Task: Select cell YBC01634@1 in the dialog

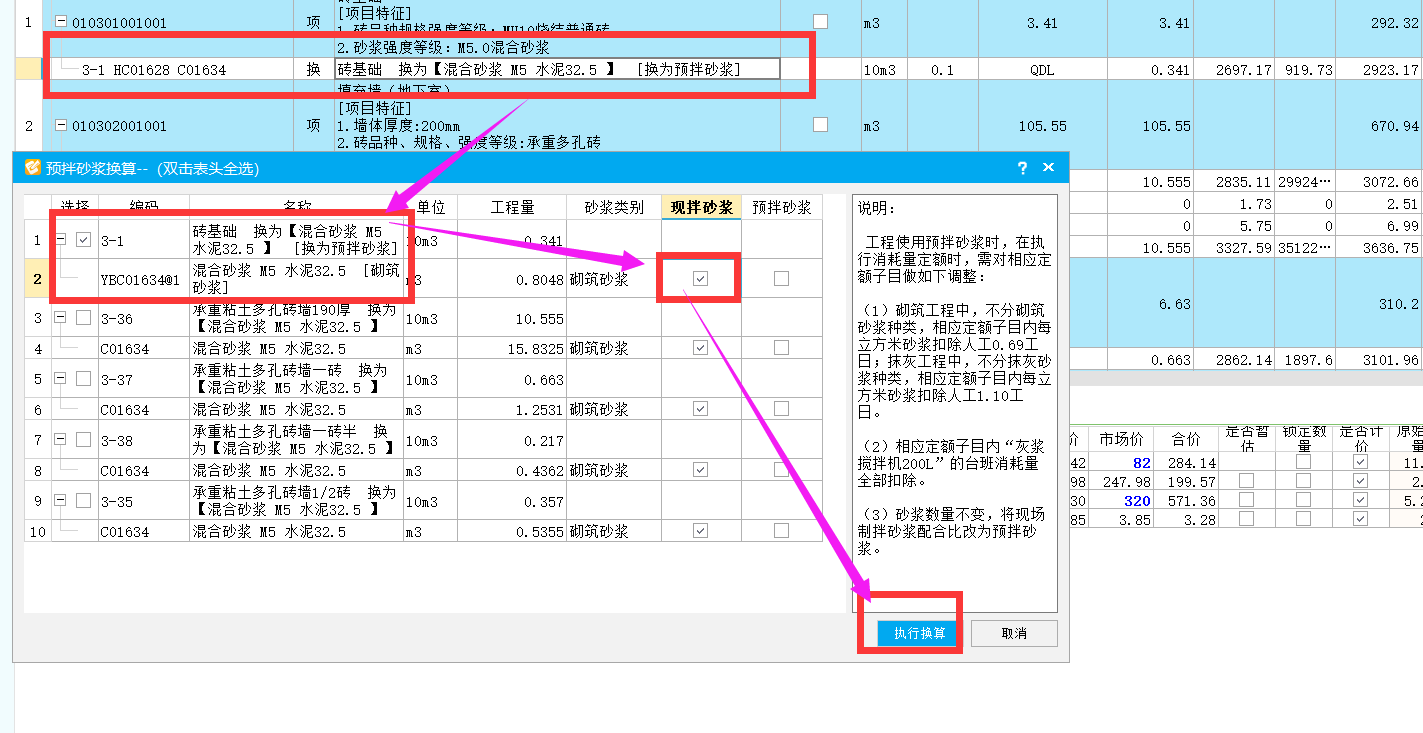Action: (x=143, y=279)
